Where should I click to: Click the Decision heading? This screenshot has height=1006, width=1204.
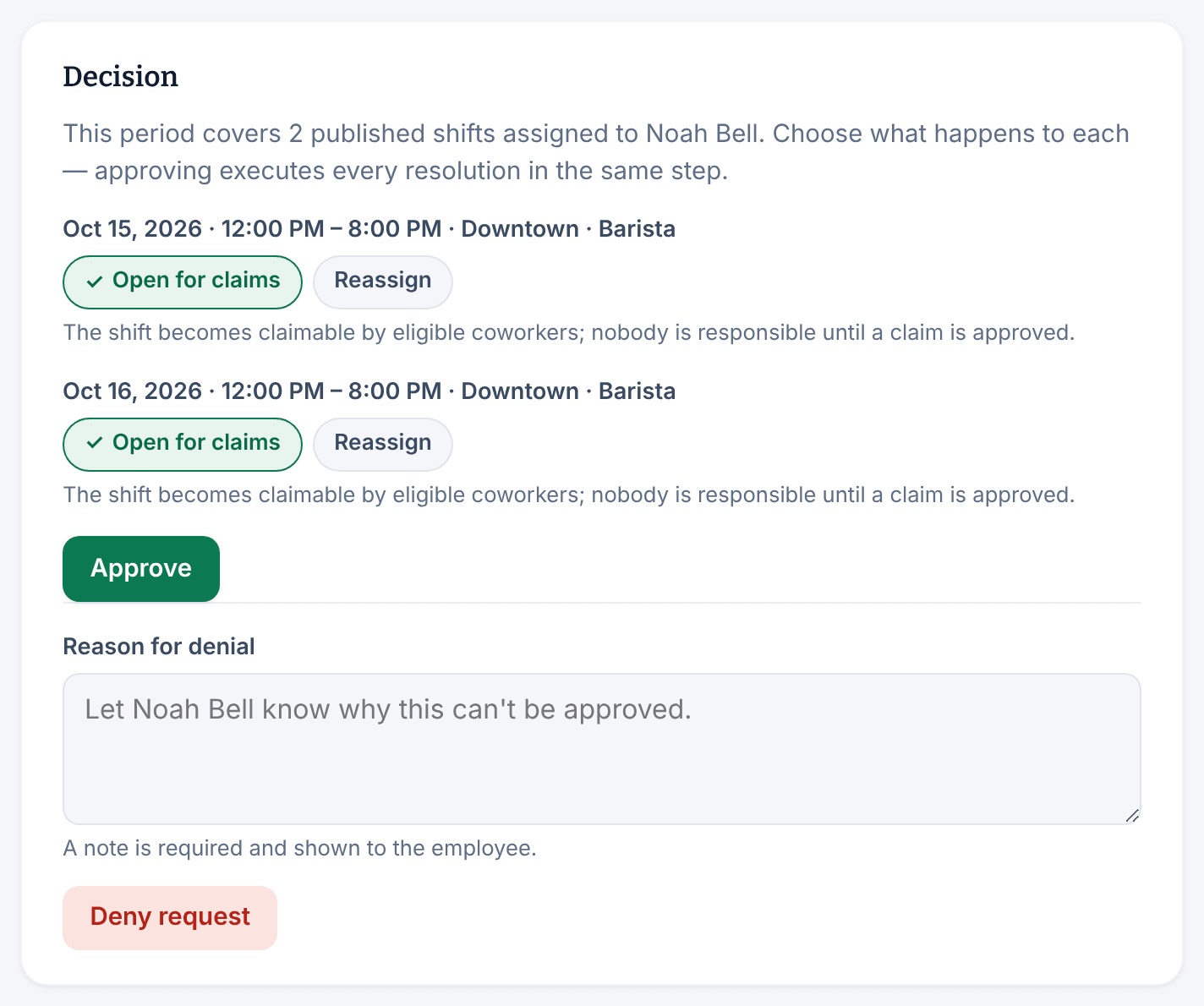tap(121, 77)
